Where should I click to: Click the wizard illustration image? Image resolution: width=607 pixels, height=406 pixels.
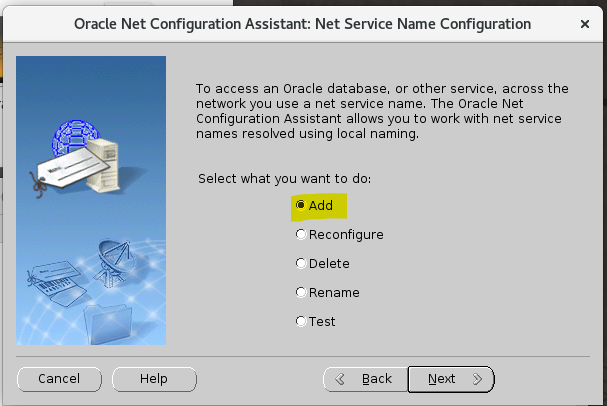coord(91,200)
